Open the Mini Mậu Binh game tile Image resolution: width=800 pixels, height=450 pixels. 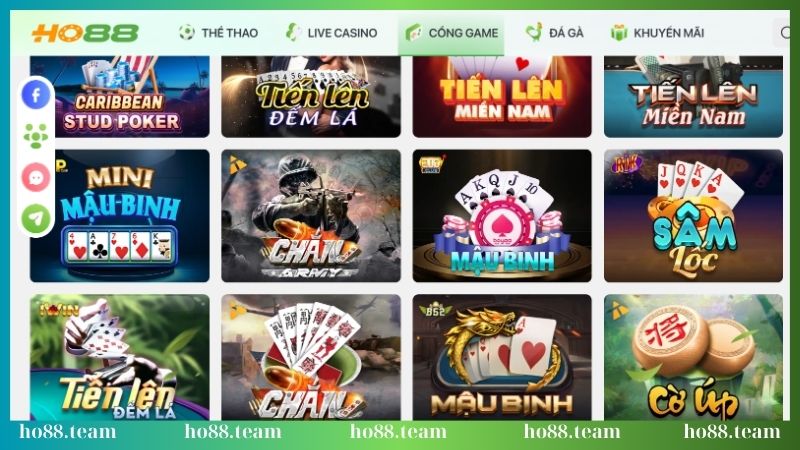(x=120, y=216)
